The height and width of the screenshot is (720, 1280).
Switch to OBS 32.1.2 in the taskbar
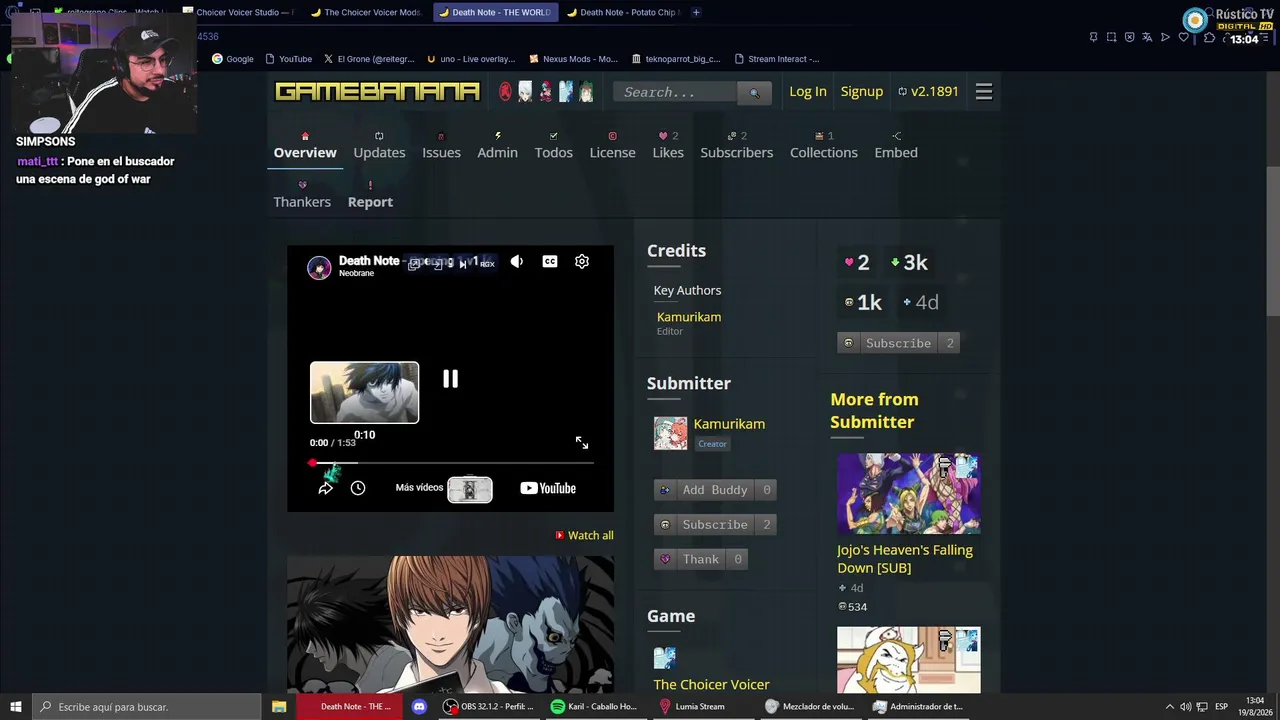click(490, 707)
